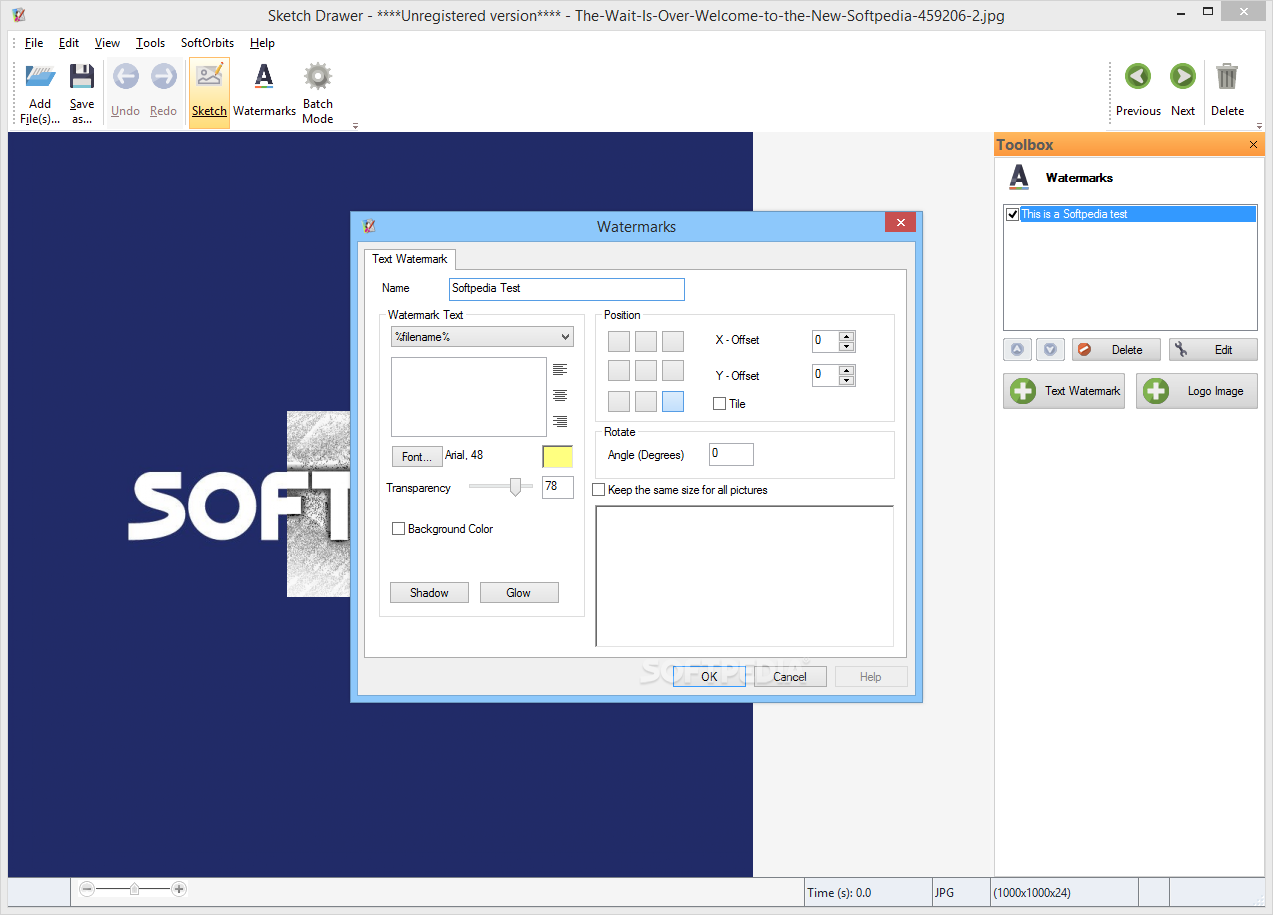The height and width of the screenshot is (915, 1273).
Task: Confirm dialog with OK
Action: tap(709, 677)
